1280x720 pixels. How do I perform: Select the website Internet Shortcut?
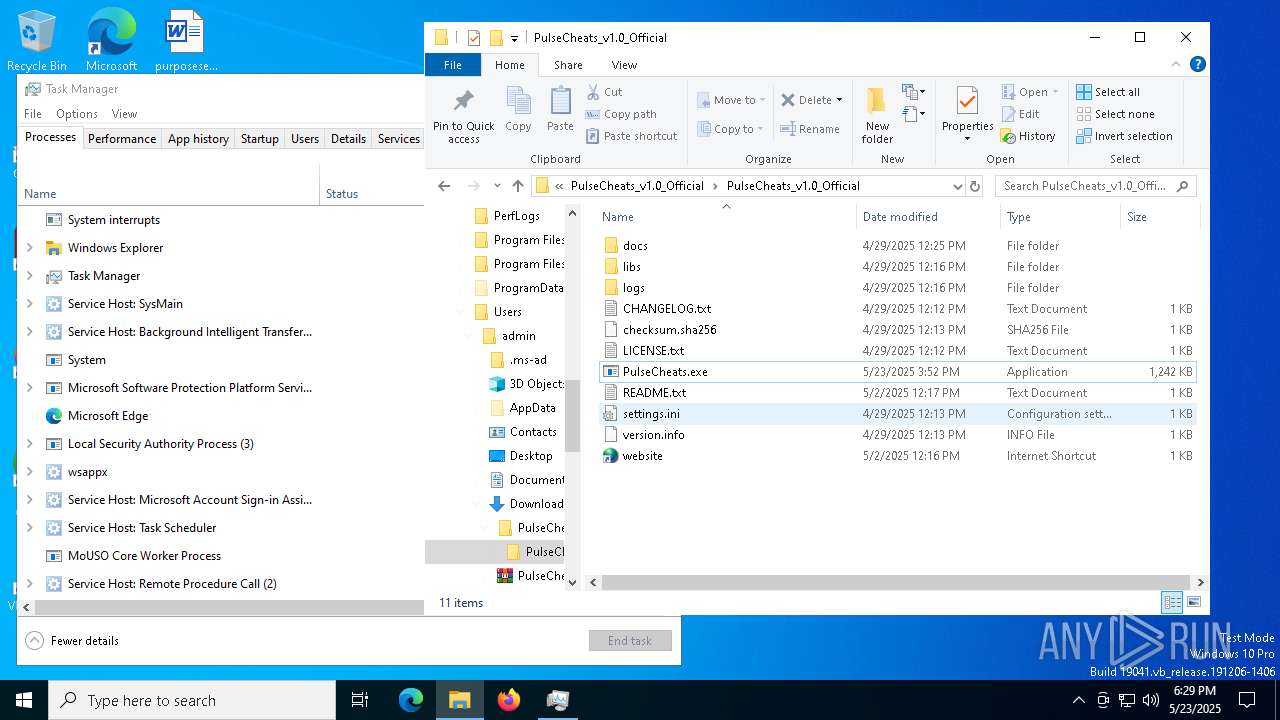897,456
